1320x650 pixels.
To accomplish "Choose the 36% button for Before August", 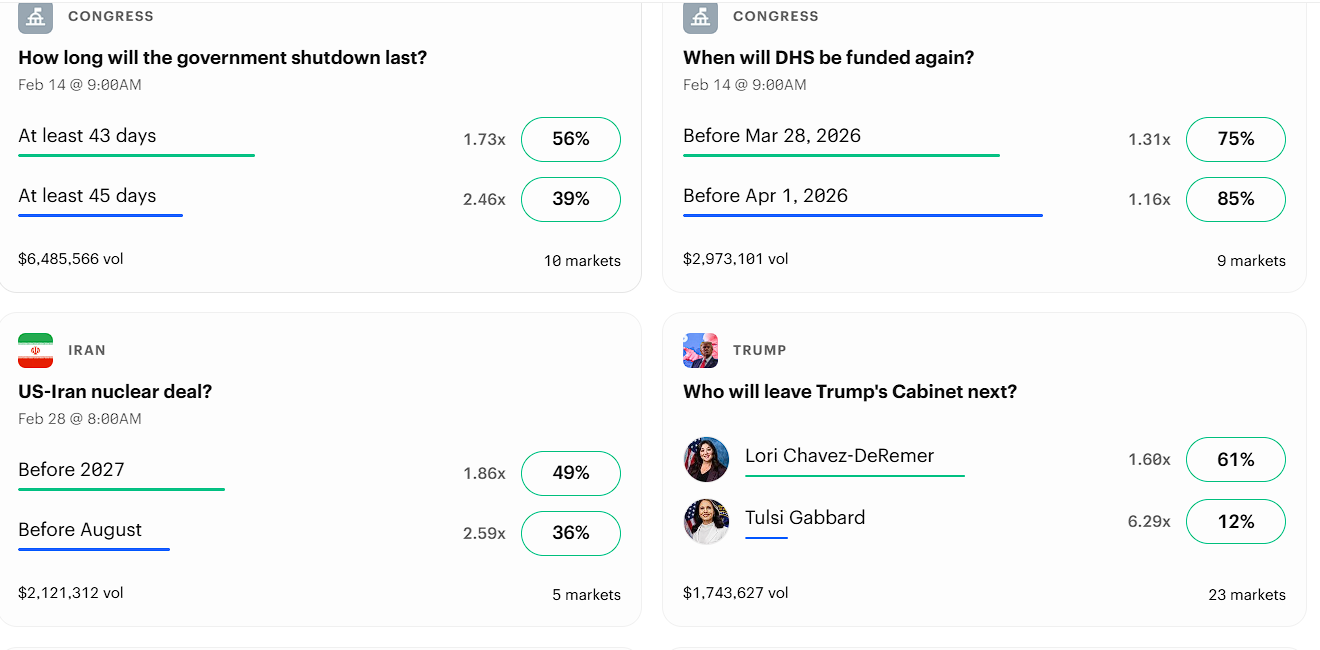I will [x=570, y=533].
